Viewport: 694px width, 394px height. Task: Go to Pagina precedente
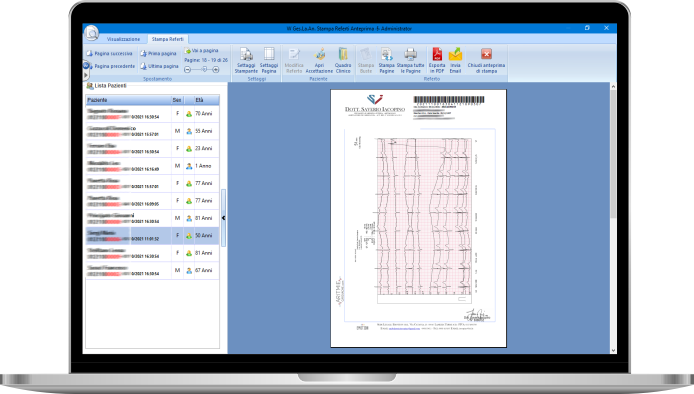pos(110,66)
